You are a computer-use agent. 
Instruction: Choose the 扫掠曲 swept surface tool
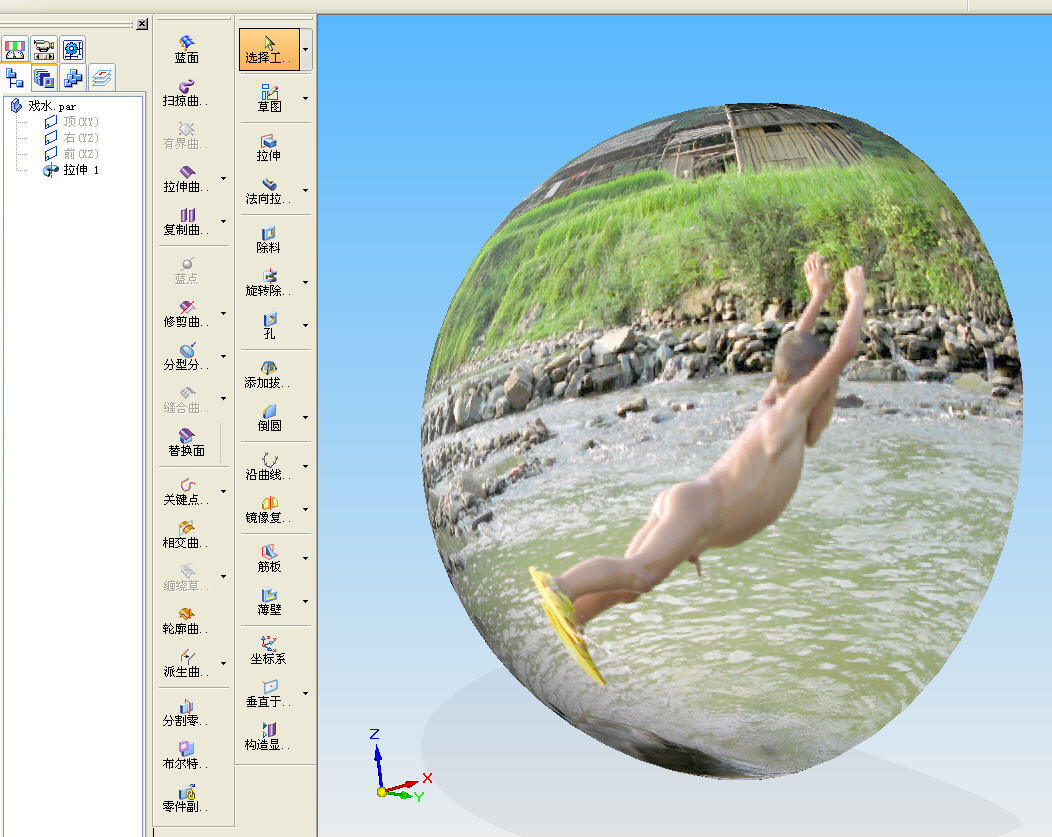tap(185, 93)
